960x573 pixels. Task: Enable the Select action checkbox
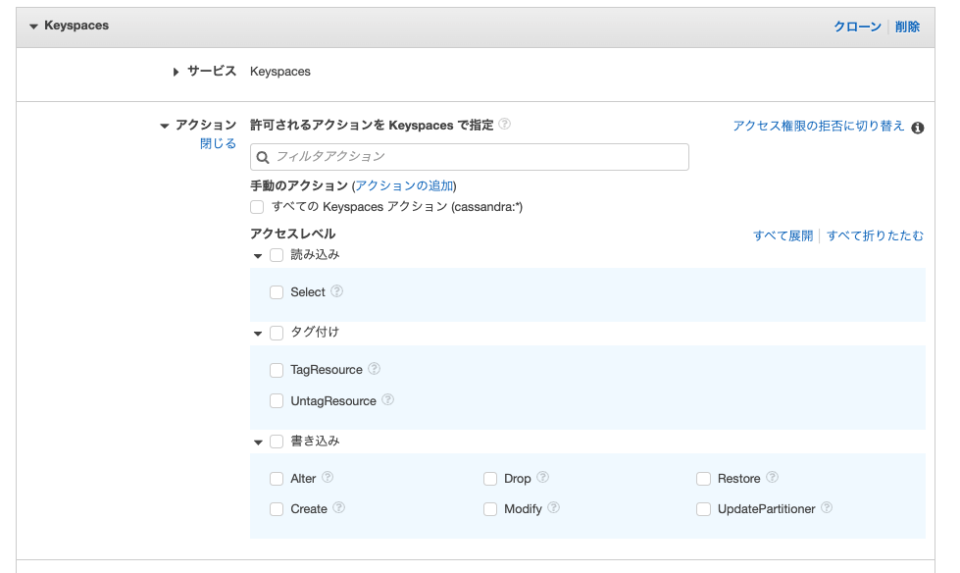(x=277, y=293)
